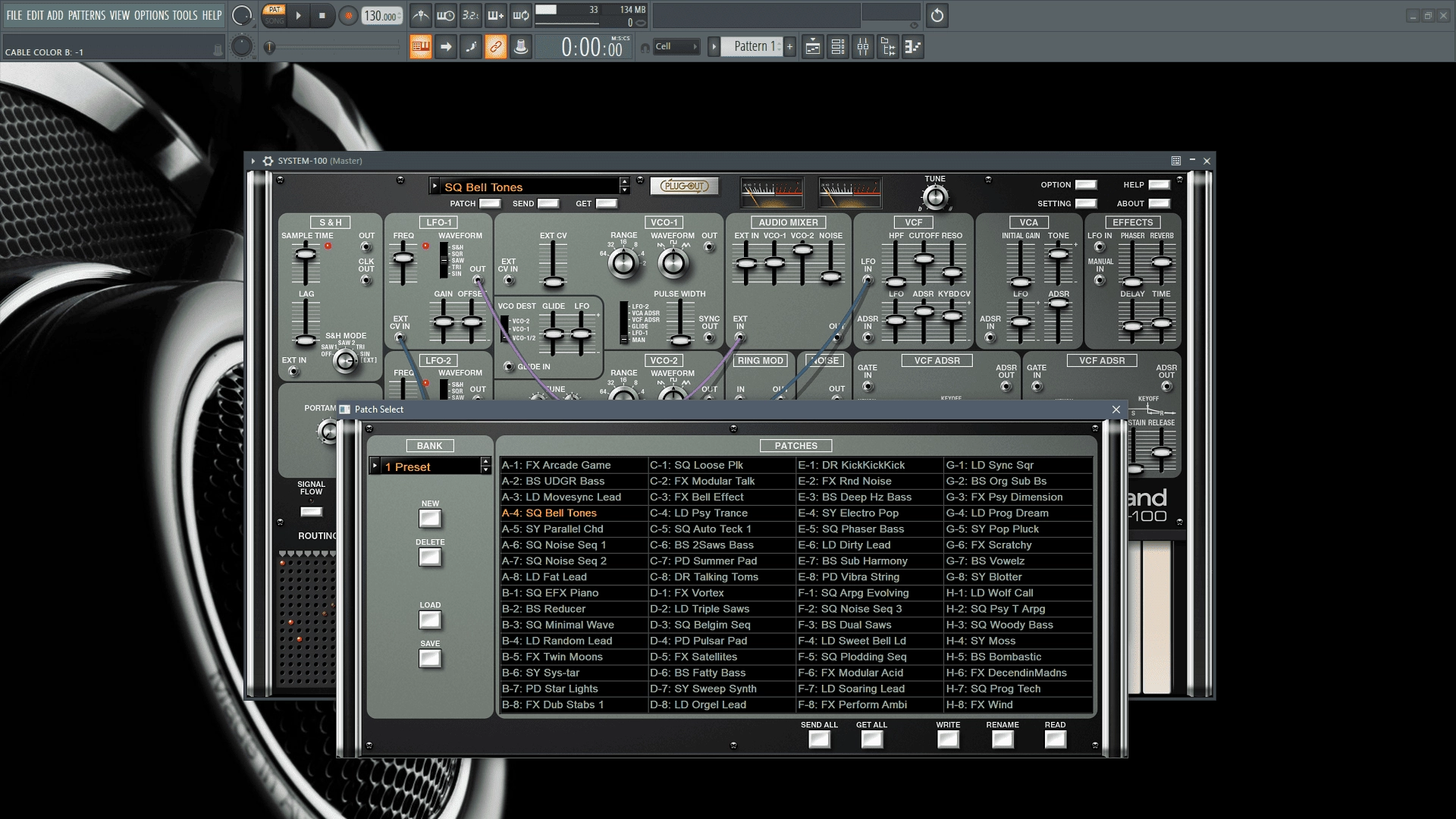Image resolution: width=1456 pixels, height=819 pixels.
Task: Click the SEND switch under preset name
Action: point(548,203)
